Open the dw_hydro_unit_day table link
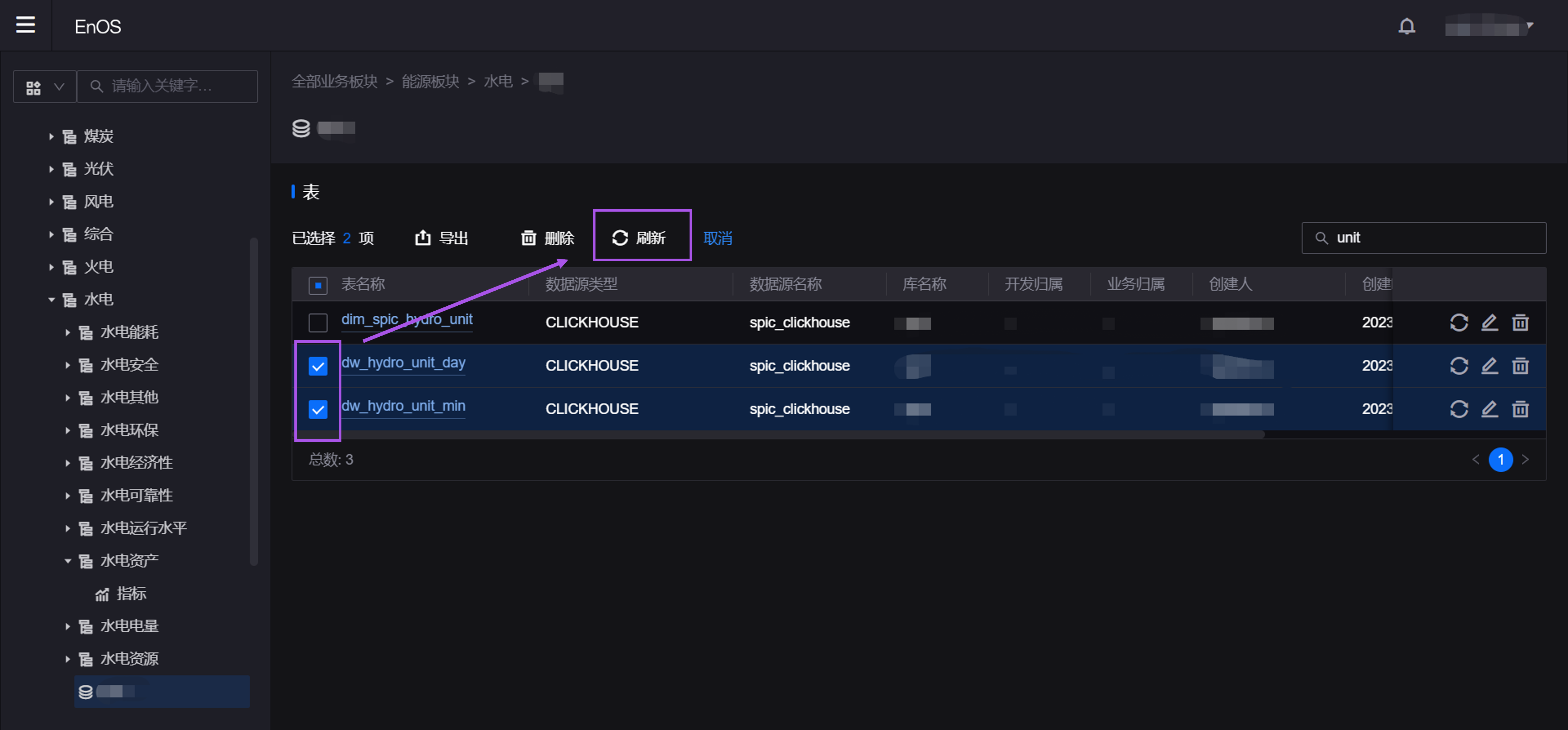 coord(403,363)
